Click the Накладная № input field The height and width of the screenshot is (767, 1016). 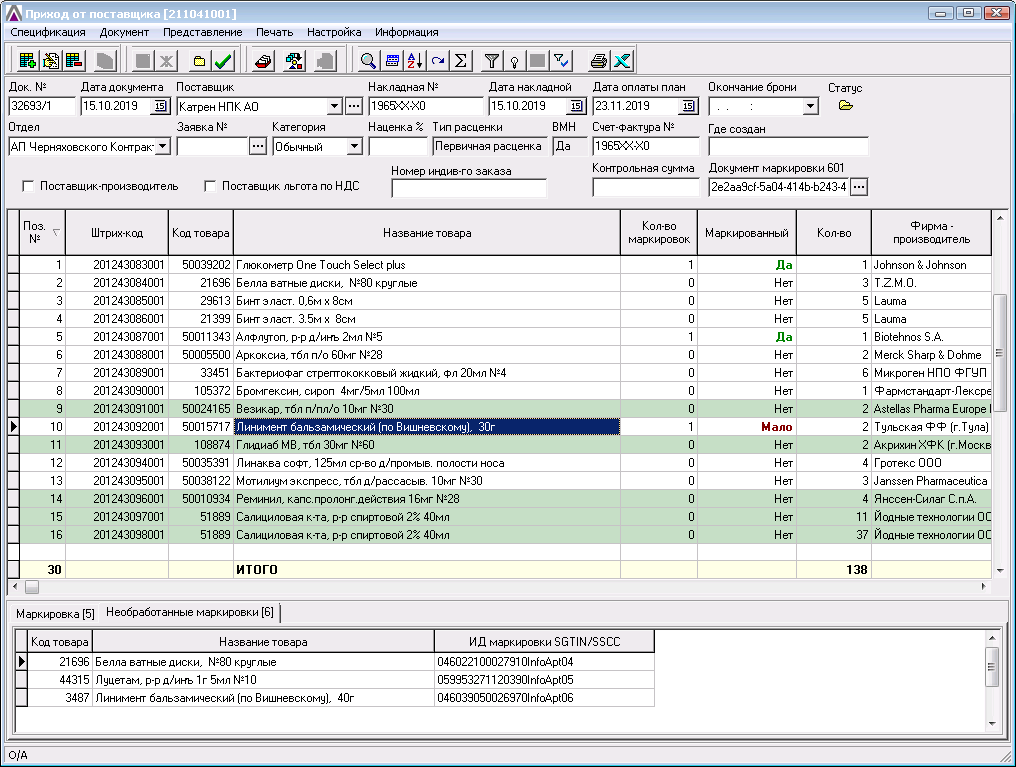click(424, 106)
